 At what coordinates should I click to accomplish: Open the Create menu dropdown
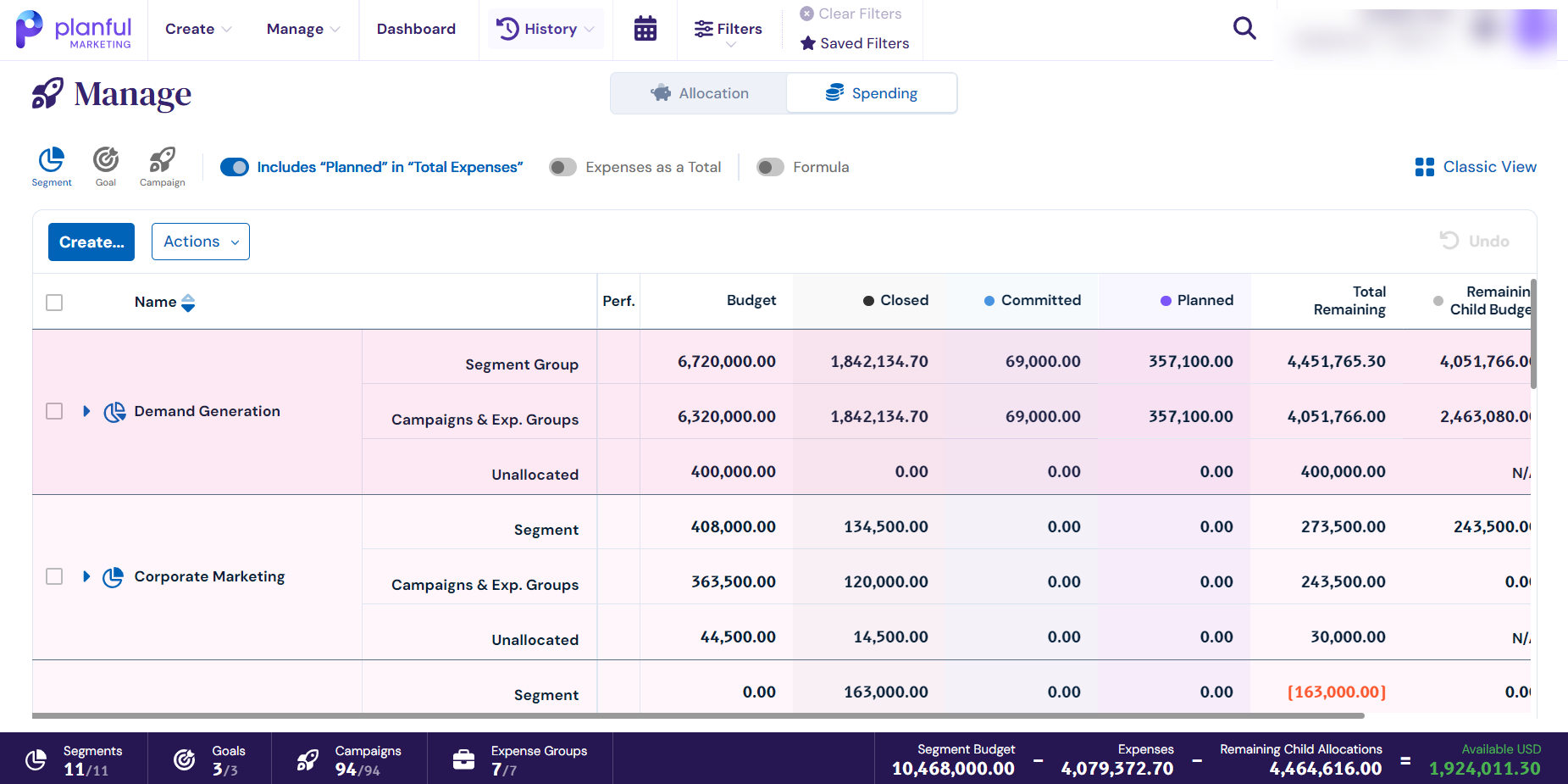pos(198,29)
